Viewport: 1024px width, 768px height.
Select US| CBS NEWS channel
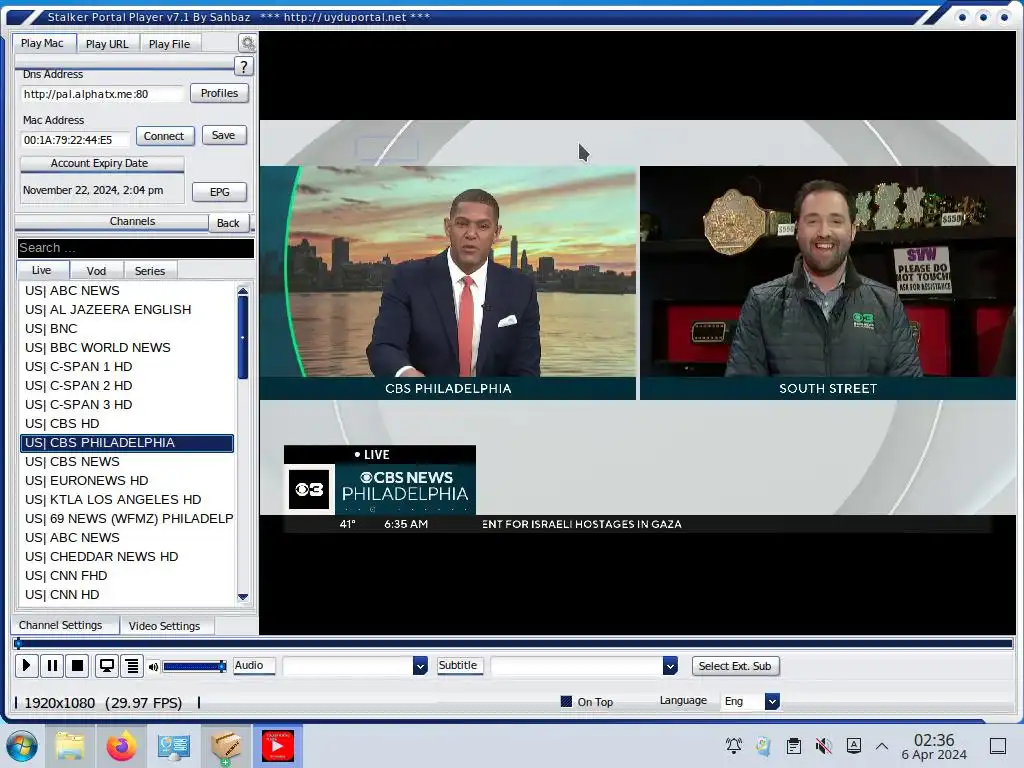[x=127, y=462]
